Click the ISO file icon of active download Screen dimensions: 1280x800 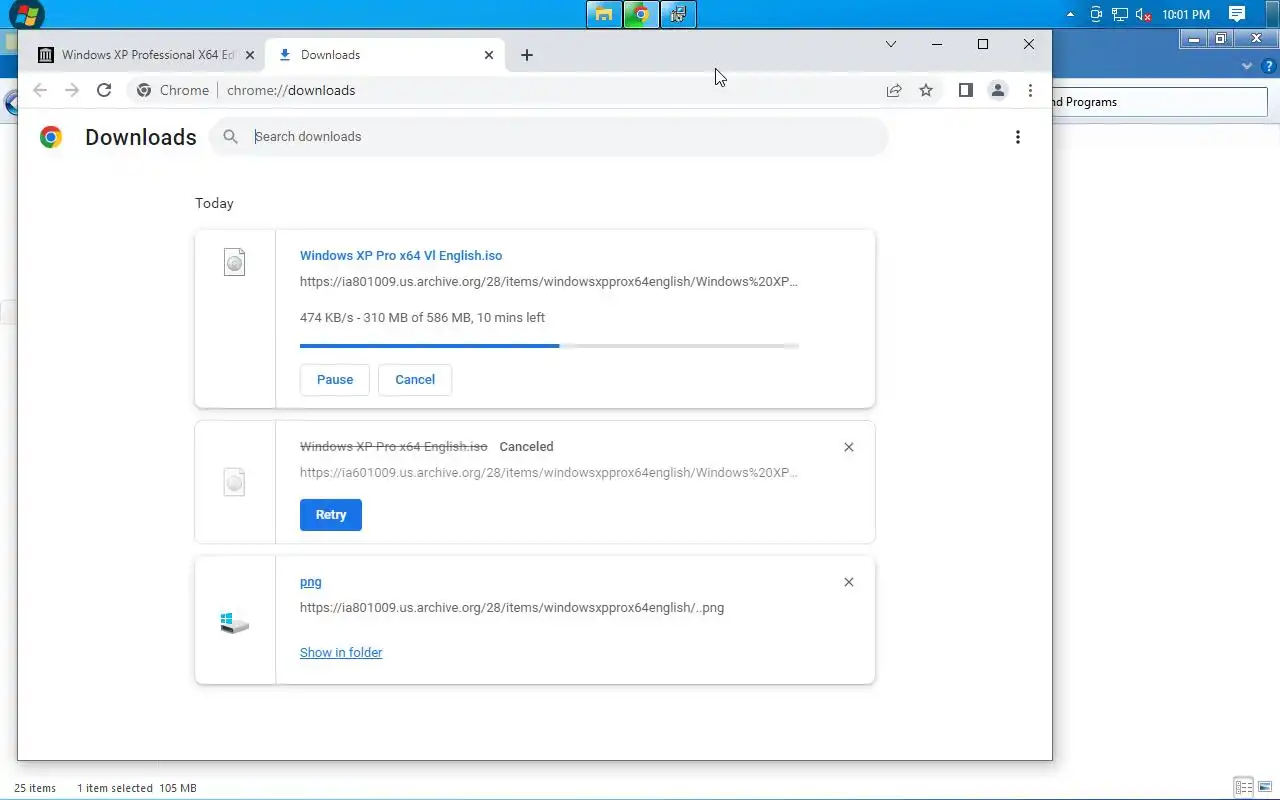pyautogui.click(x=234, y=262)
